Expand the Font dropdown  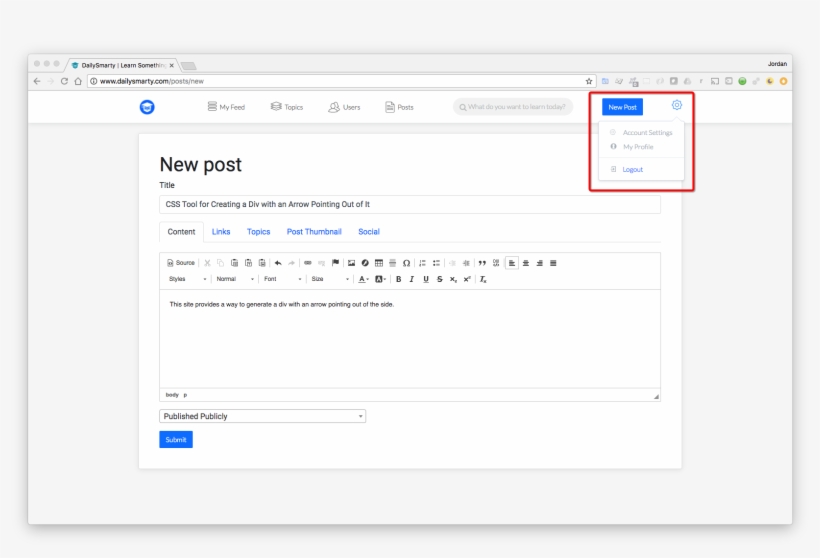click(282, 279)
